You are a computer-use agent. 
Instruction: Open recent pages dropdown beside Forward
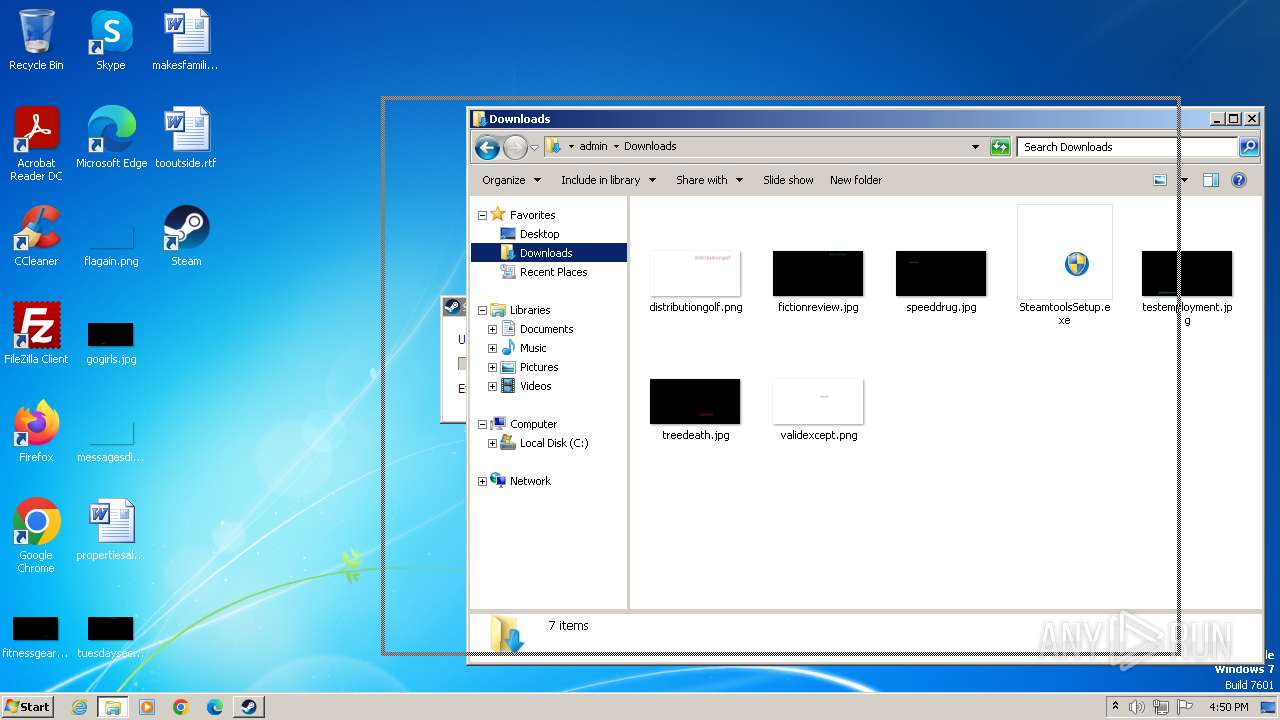pyautogui.click(x=534, y=148)
